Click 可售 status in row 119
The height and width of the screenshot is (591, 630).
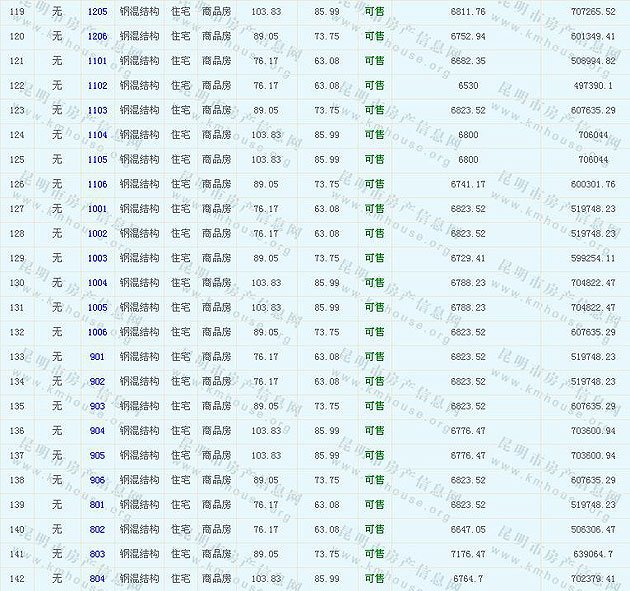point(374,11)
